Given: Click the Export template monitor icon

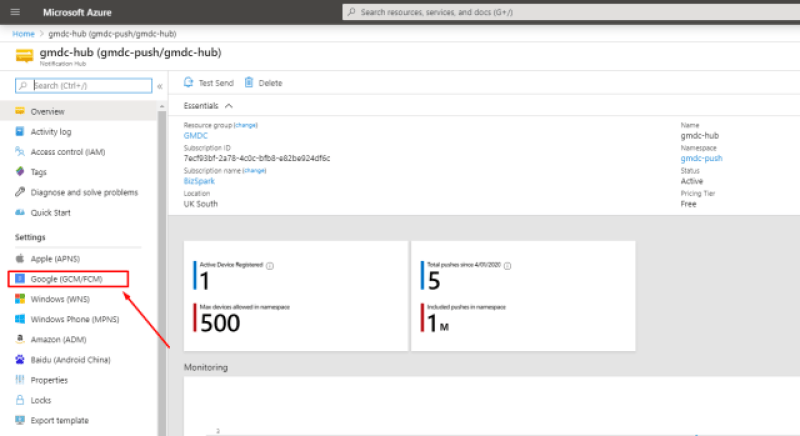Looking at the screenshot, I should [20, 420].
